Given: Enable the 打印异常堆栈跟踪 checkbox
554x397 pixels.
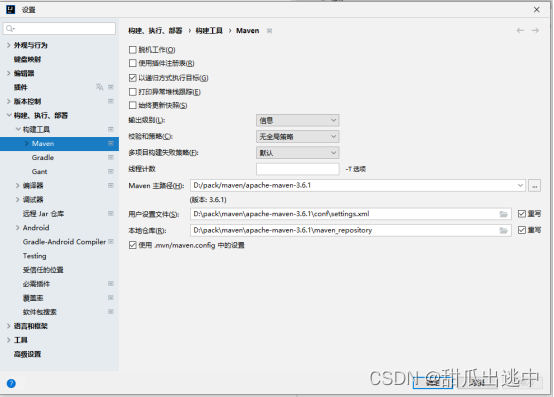Looking at the screenshot, I should point(133,92).
